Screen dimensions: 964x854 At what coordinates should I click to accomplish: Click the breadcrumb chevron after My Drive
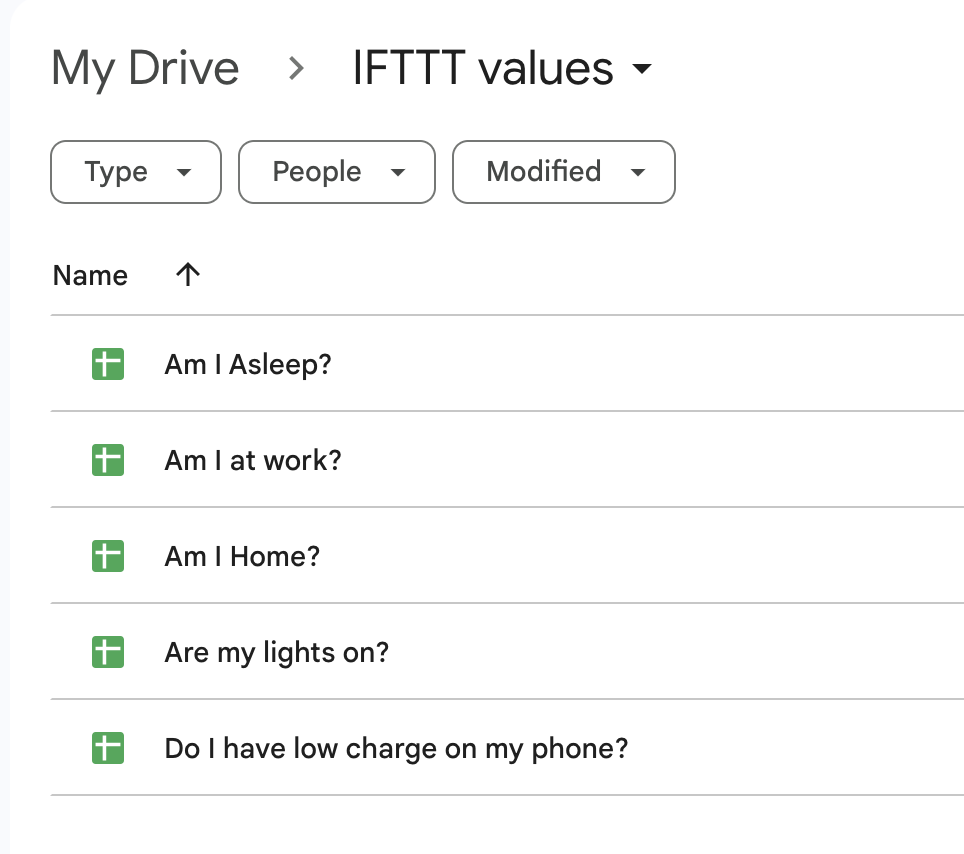tap(295, 69)
